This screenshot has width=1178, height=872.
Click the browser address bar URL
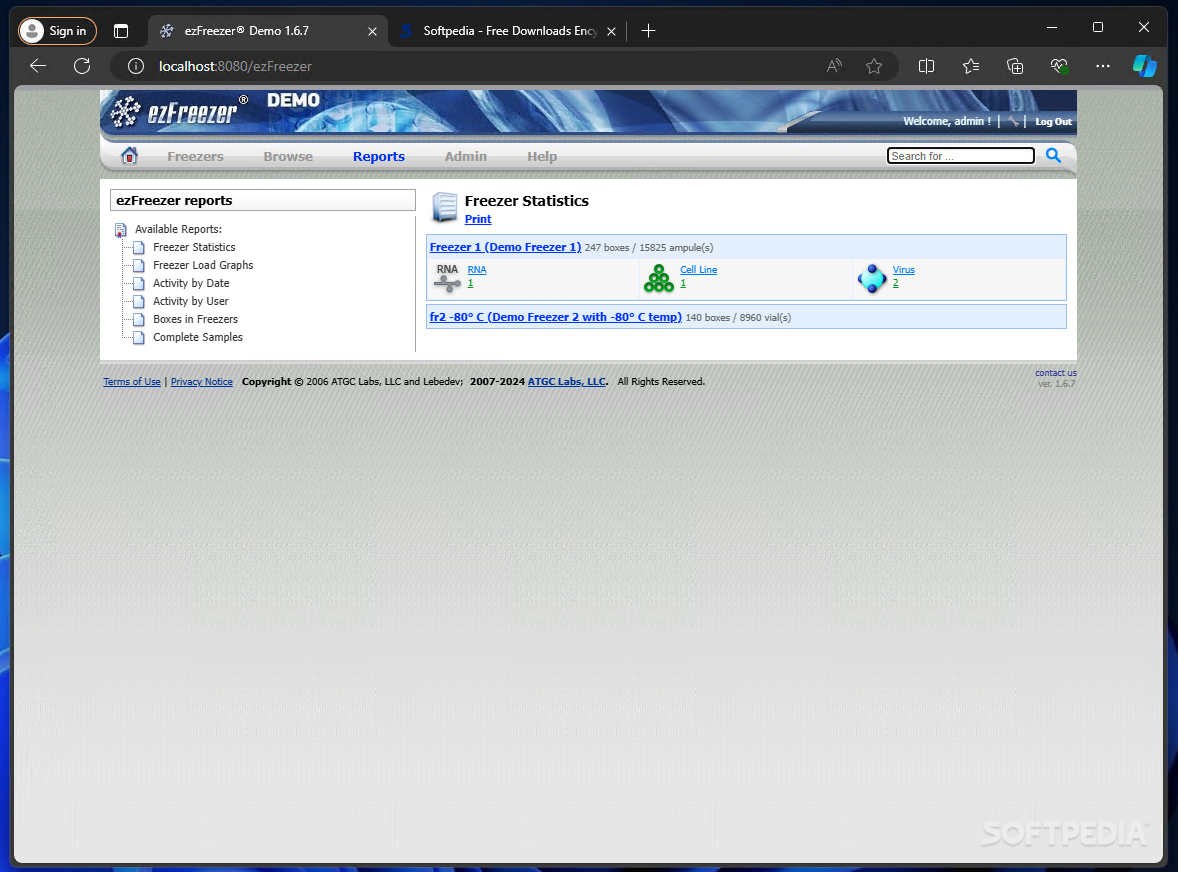(x=235, y=66)
